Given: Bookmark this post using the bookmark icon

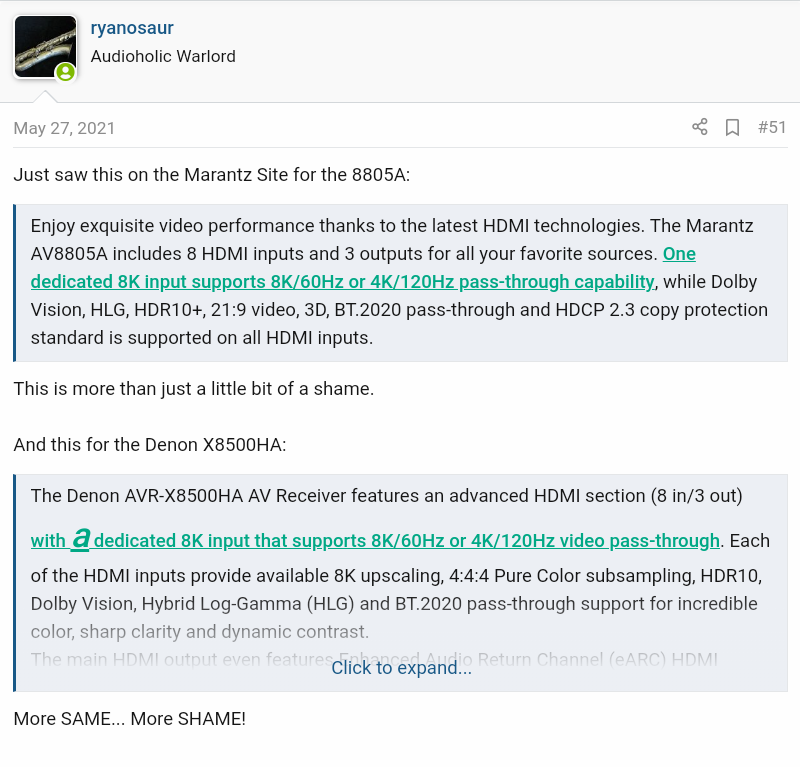Looking at the screenshot, I should (732, 127).
